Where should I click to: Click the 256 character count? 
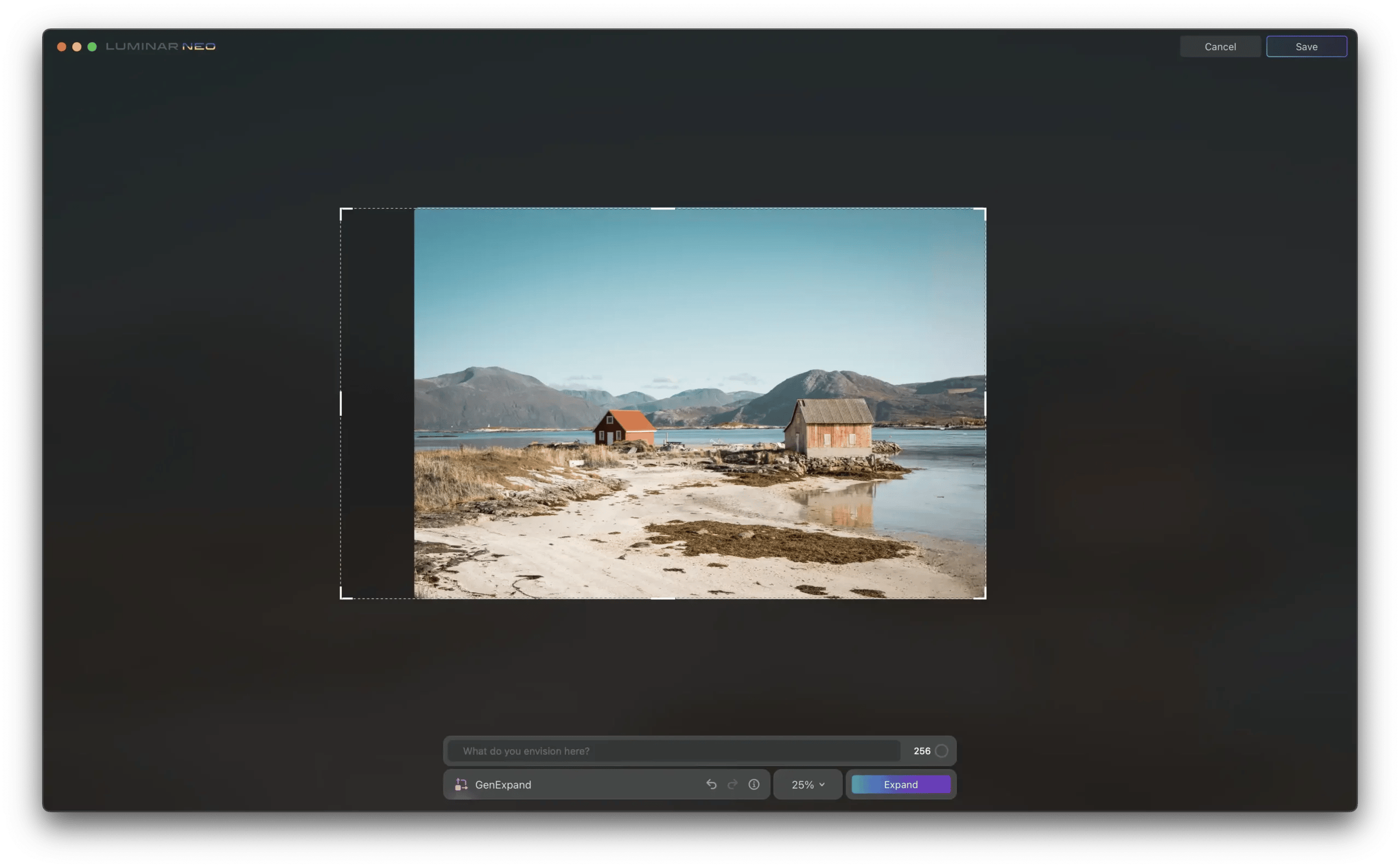[922, 751]
